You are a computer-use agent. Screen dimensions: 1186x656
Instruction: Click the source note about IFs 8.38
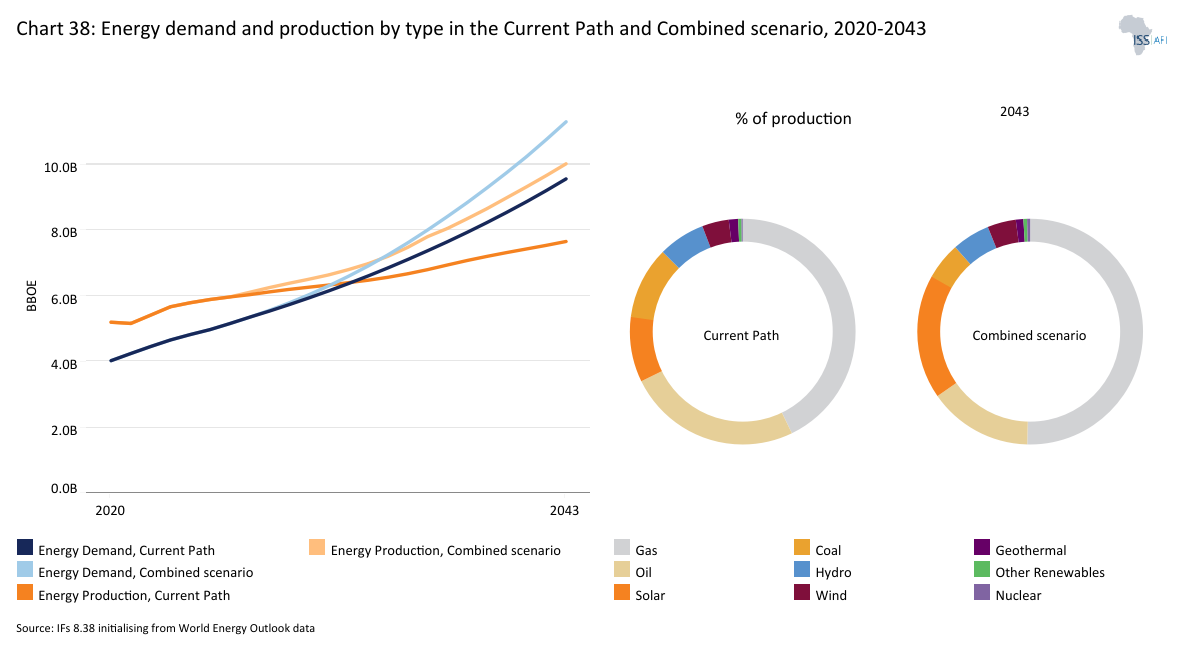coord(172,628)
